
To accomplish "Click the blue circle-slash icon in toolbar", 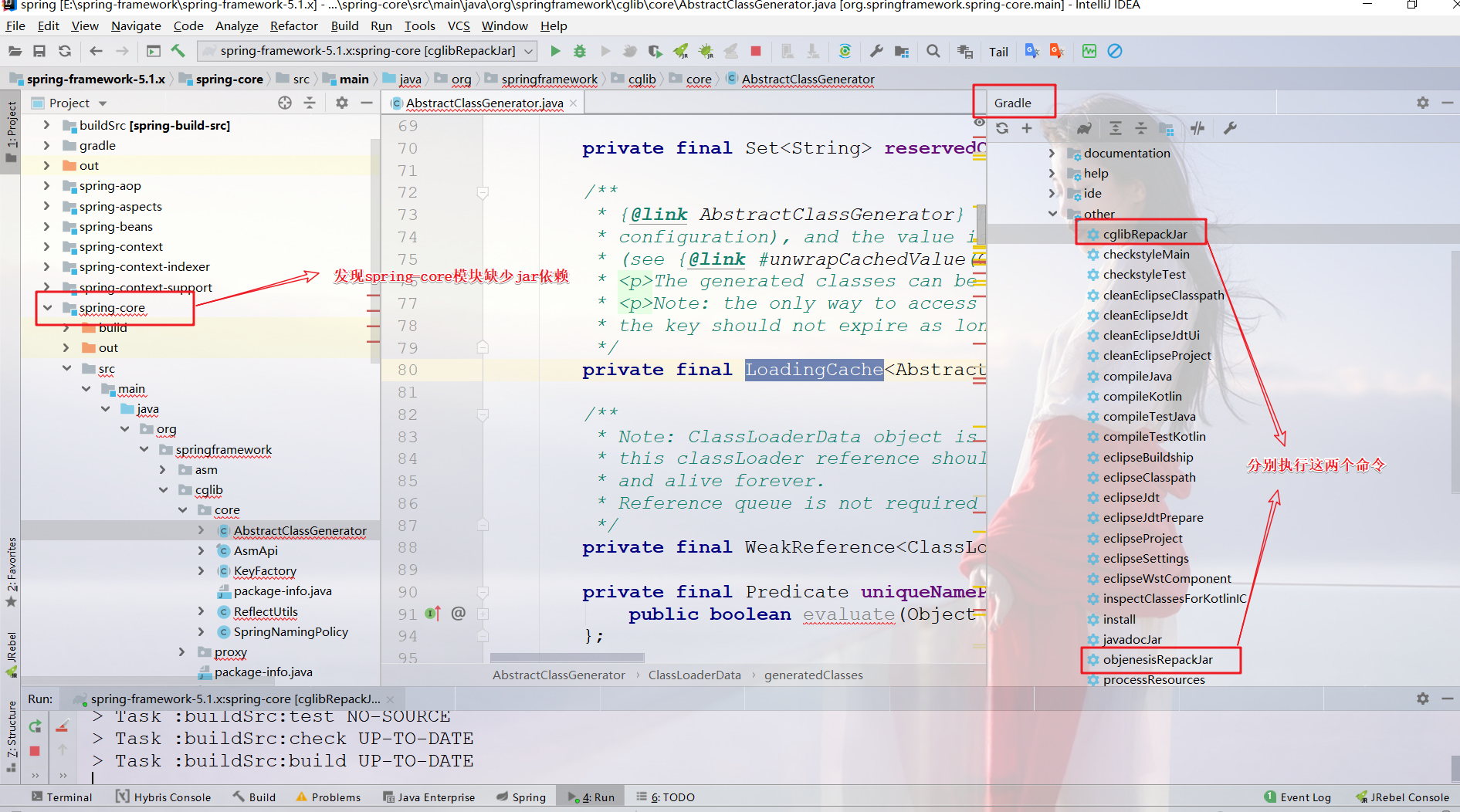I will 1115,51.
